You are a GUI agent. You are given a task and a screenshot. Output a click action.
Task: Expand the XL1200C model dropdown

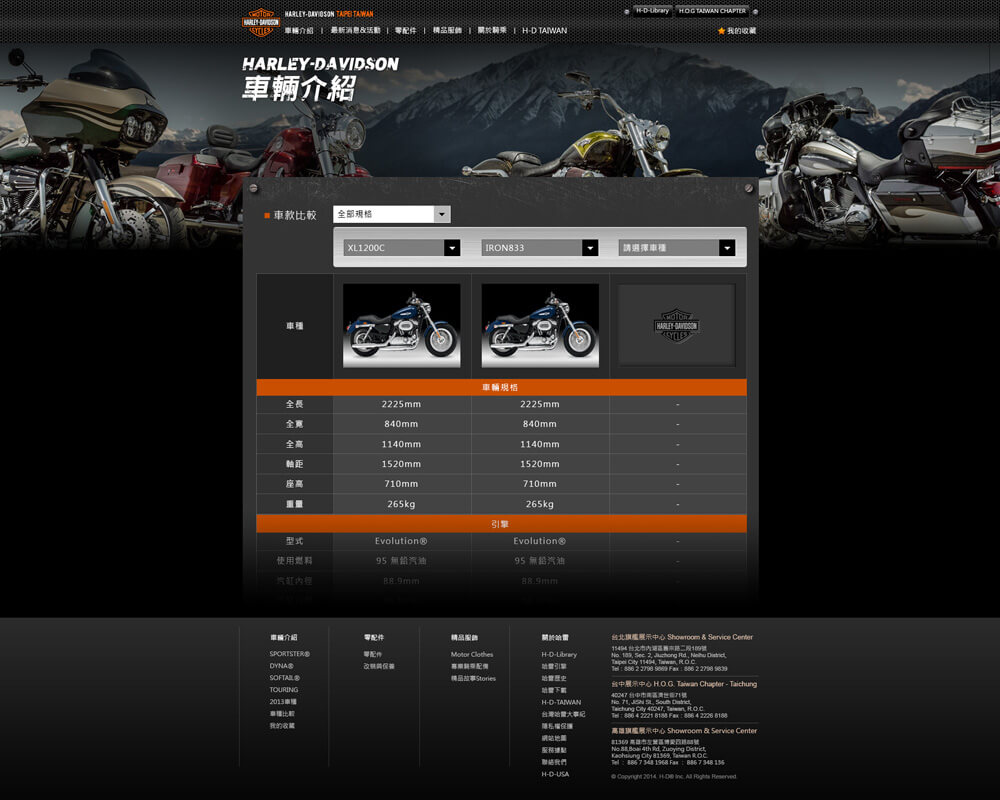(401, 248)
